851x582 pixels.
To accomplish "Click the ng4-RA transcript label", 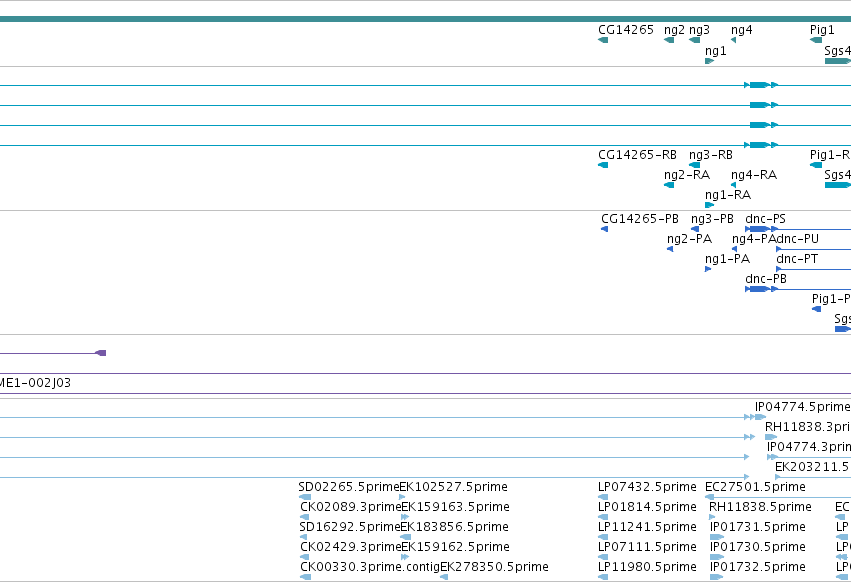I will tap(754, 175).
